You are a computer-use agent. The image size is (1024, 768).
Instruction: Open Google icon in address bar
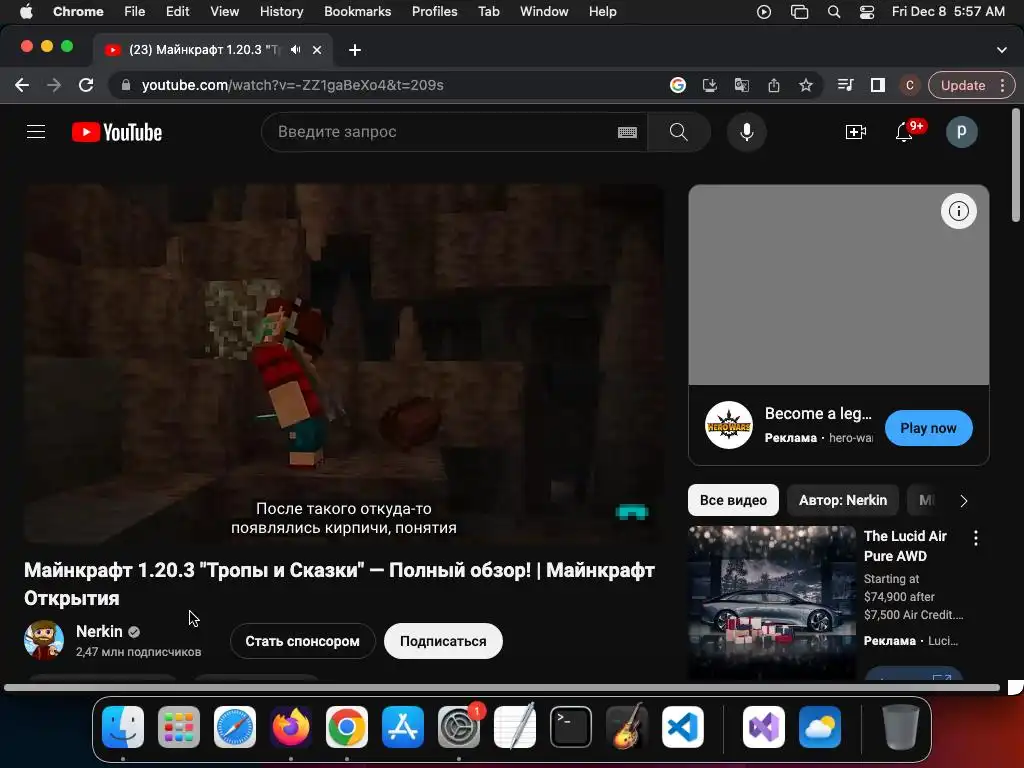677,85
